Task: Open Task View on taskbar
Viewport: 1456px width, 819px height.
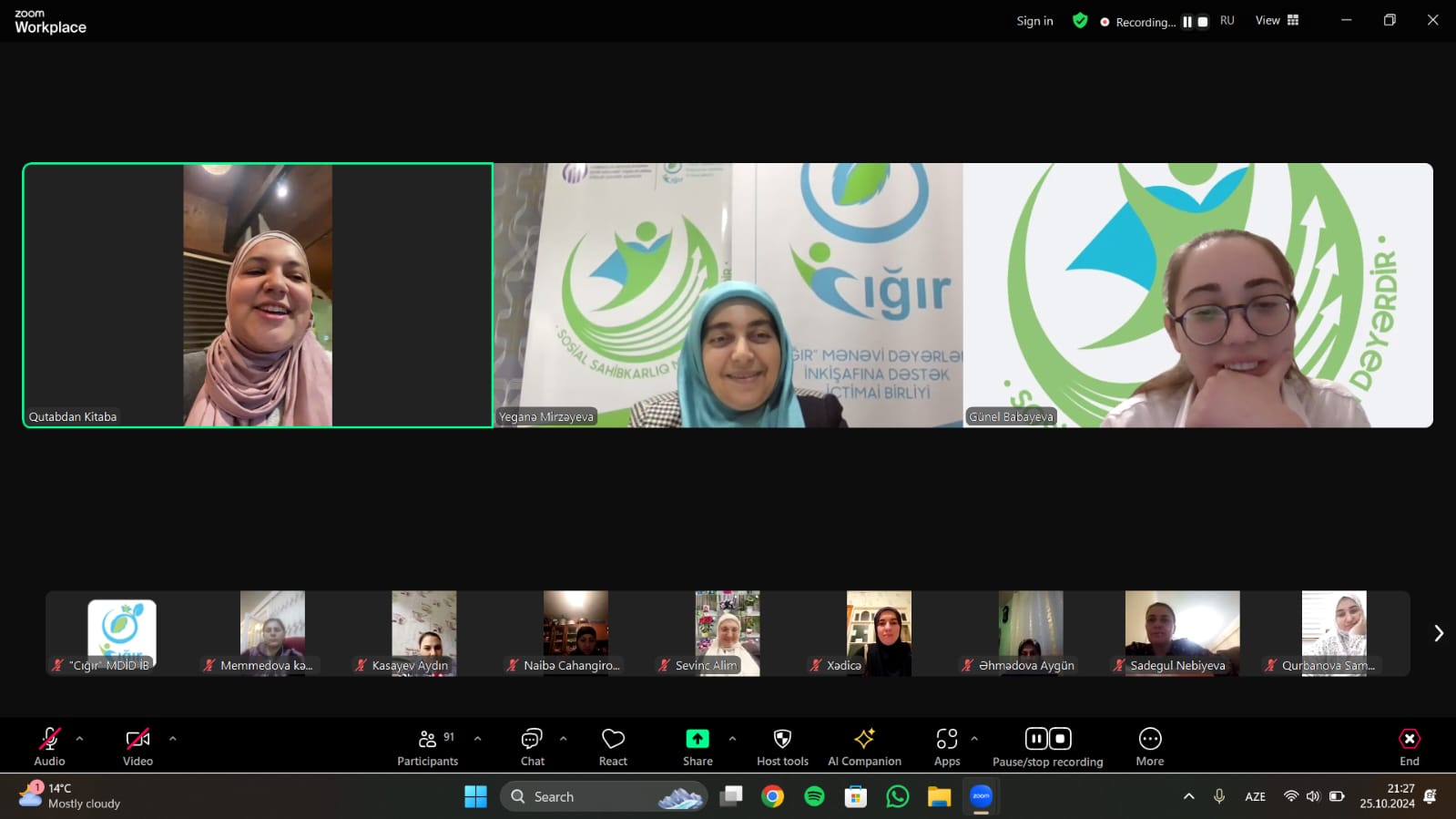Action: click(x=731, y=796)
